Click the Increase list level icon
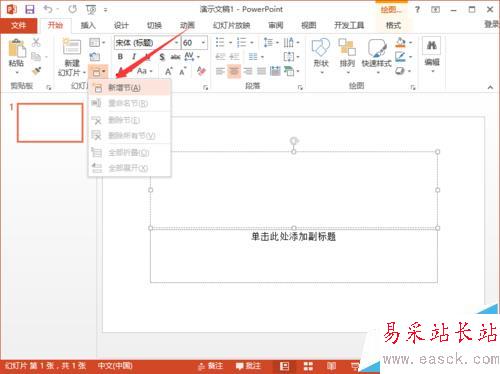Image resolution: width=500 pixels, height=374 pixels. pyautogui.click(x=235, y=57)
